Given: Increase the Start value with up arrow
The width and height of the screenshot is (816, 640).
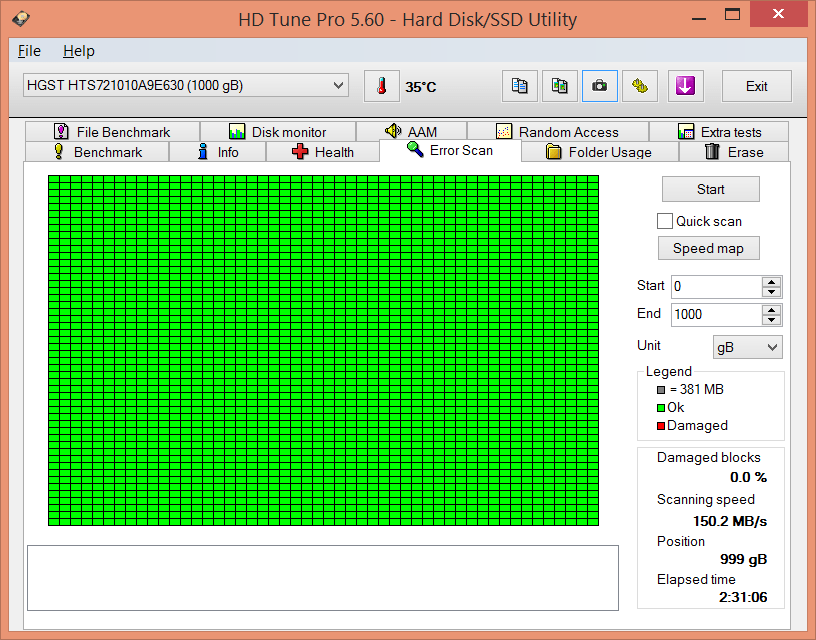Looking at the screenshot, I should [771, 282].
